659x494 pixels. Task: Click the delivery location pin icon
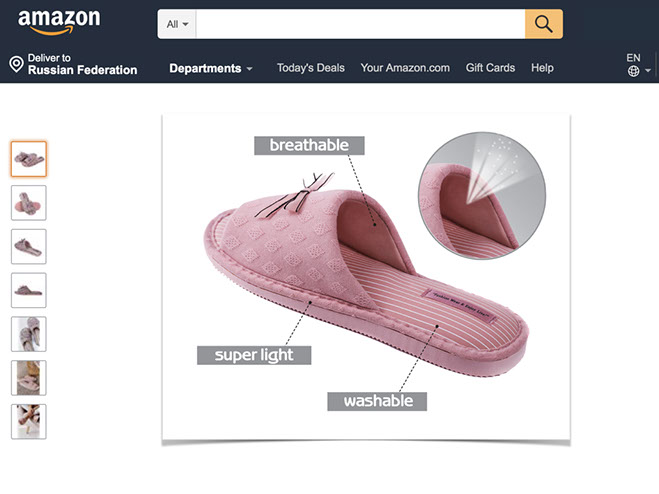[x=16, y=64]
